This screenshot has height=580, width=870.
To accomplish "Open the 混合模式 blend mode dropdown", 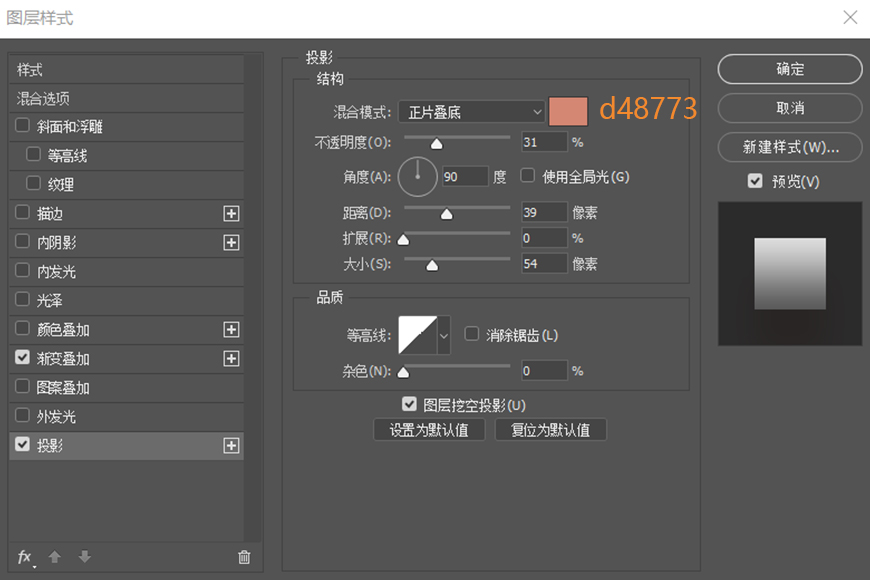I will pyautogui.click(x=470, y=111).
